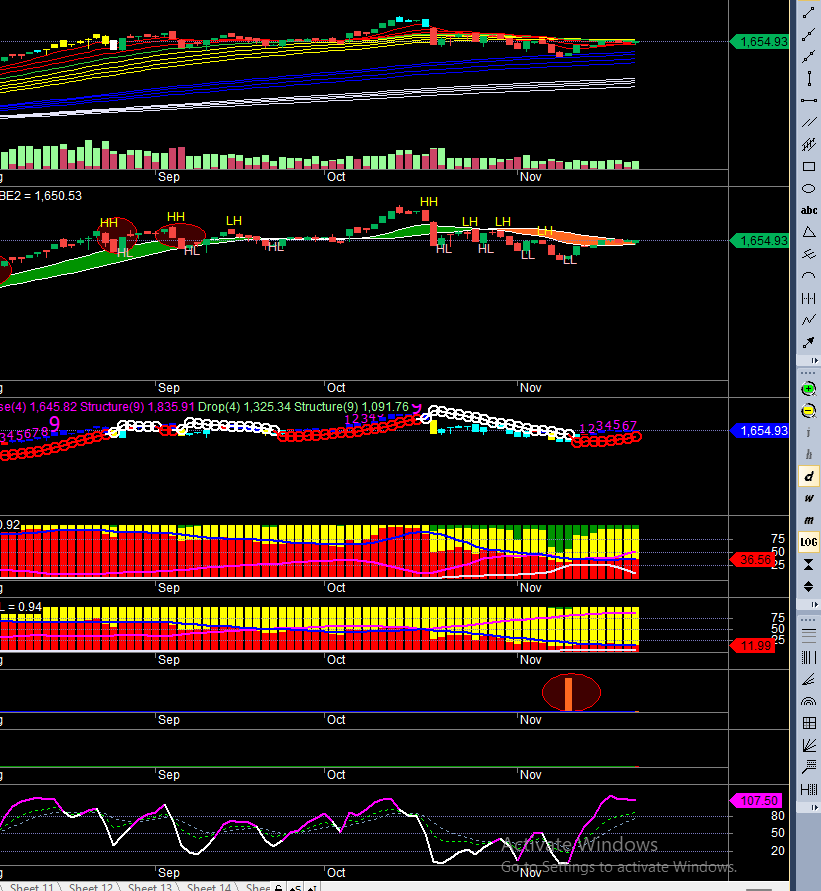Pick the Parallel lines drawing tool
821x891 pixels.
(809, 122)
